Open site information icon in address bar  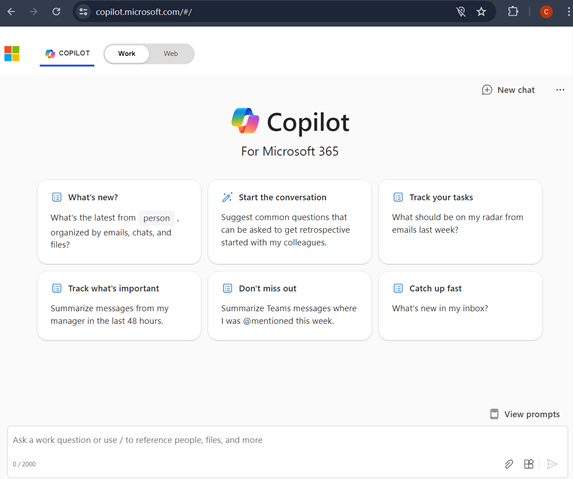point(83,12)
